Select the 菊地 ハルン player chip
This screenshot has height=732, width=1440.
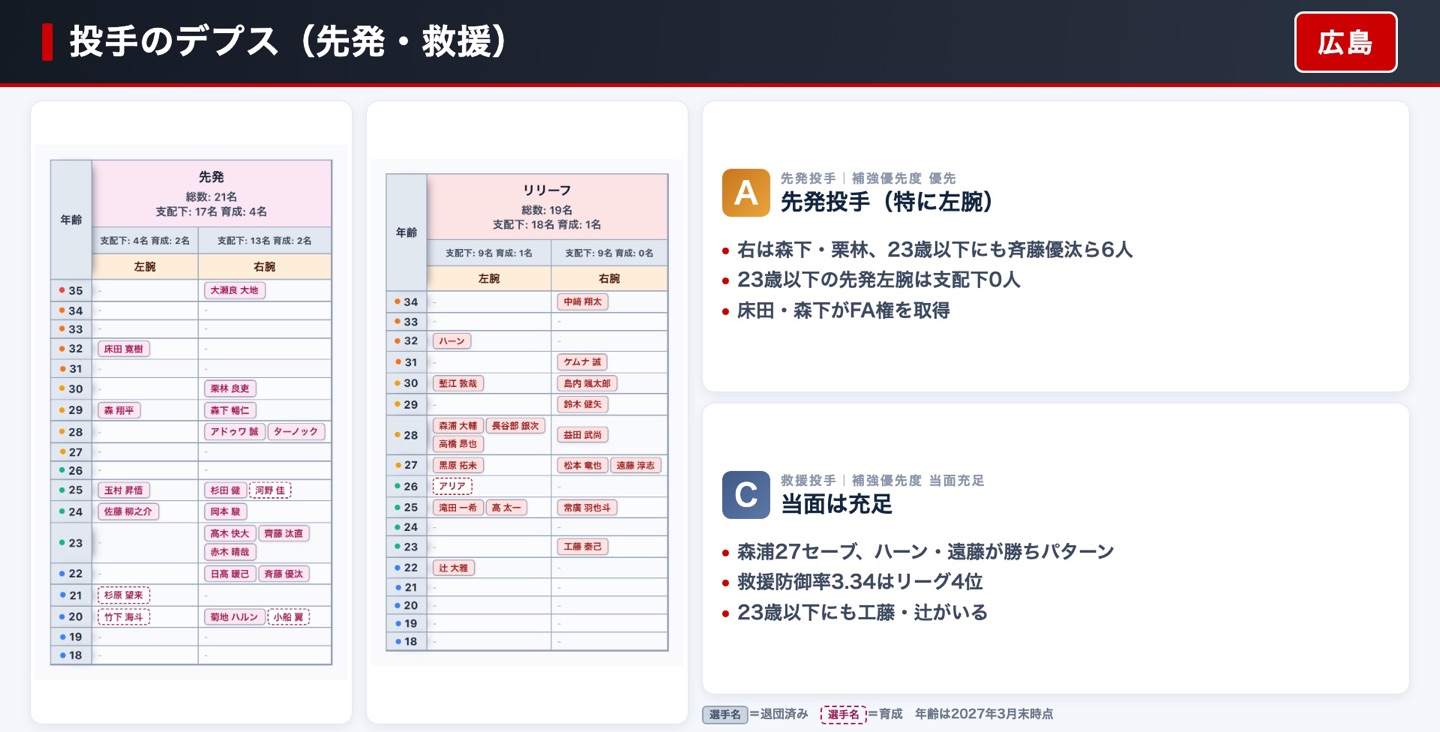coord(234,617)
